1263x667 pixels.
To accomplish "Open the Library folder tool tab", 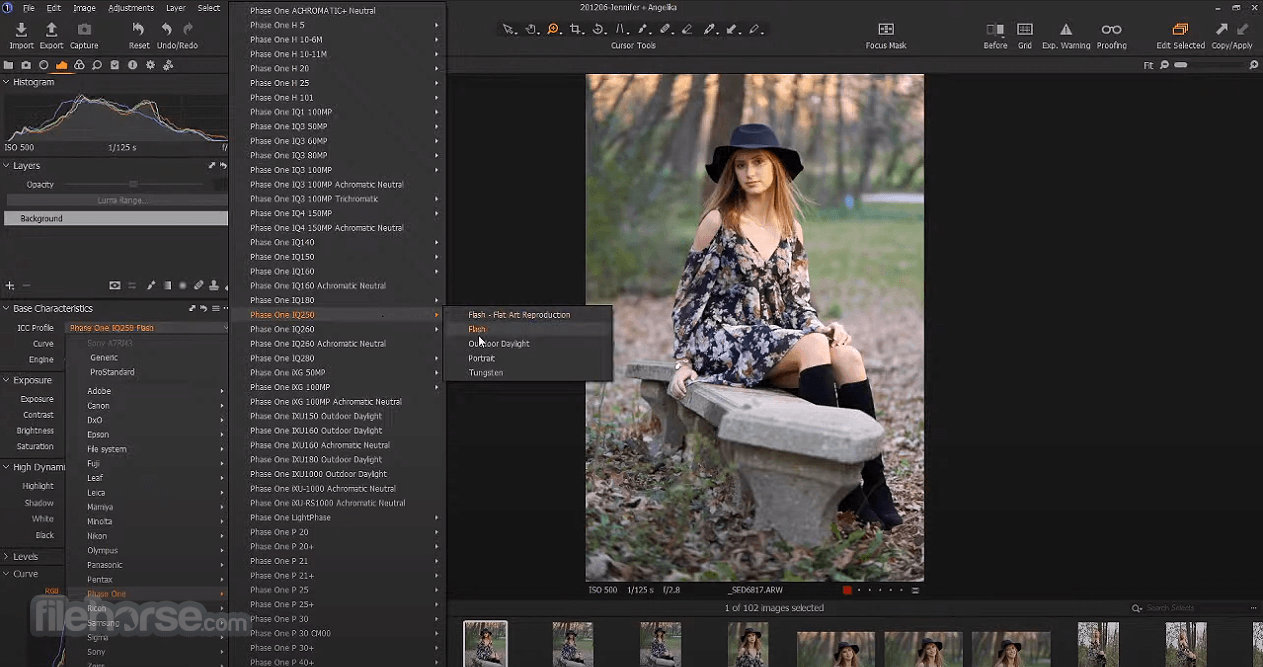I will 9,65.
